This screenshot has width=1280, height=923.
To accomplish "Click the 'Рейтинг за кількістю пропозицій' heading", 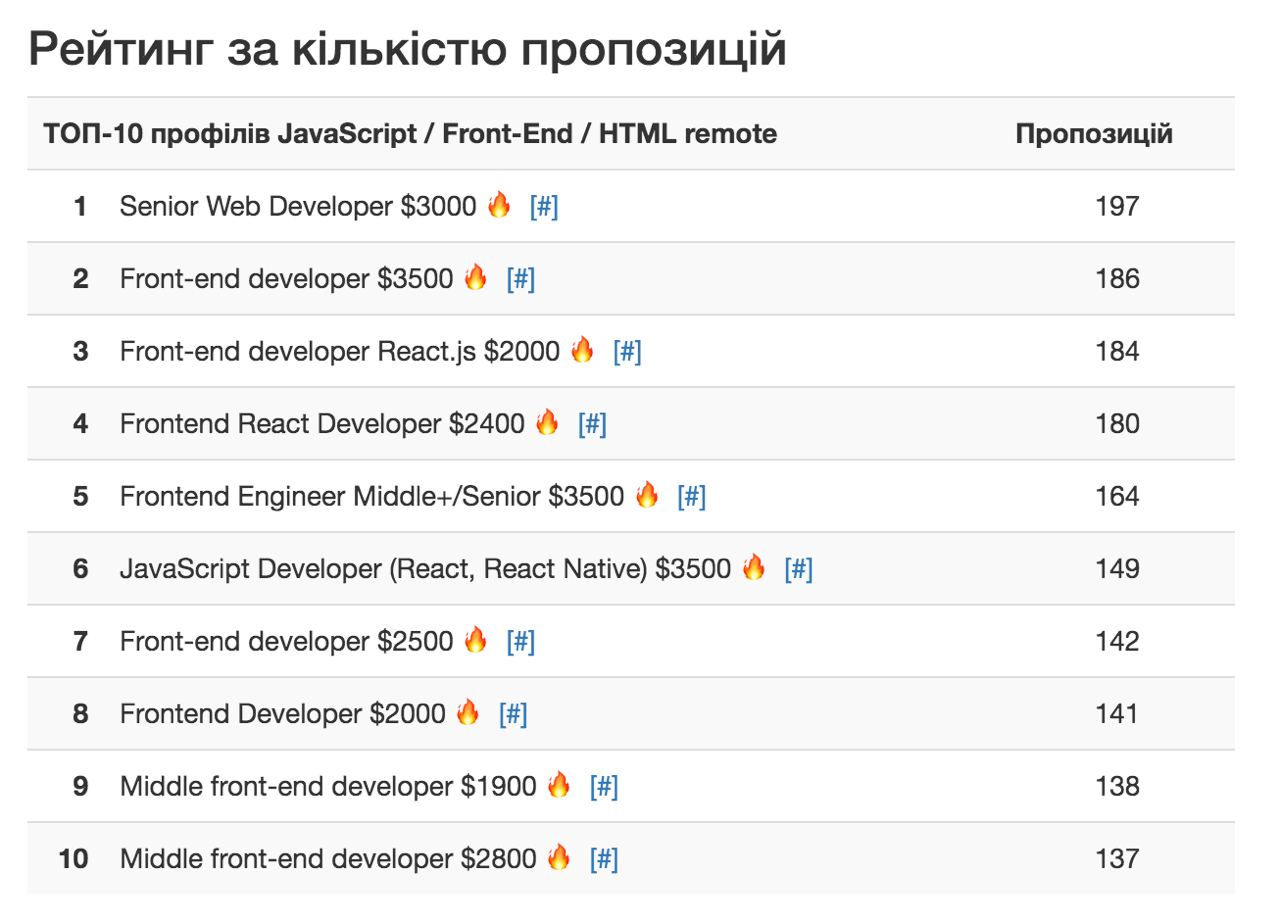I will click(x=407, y=50).
